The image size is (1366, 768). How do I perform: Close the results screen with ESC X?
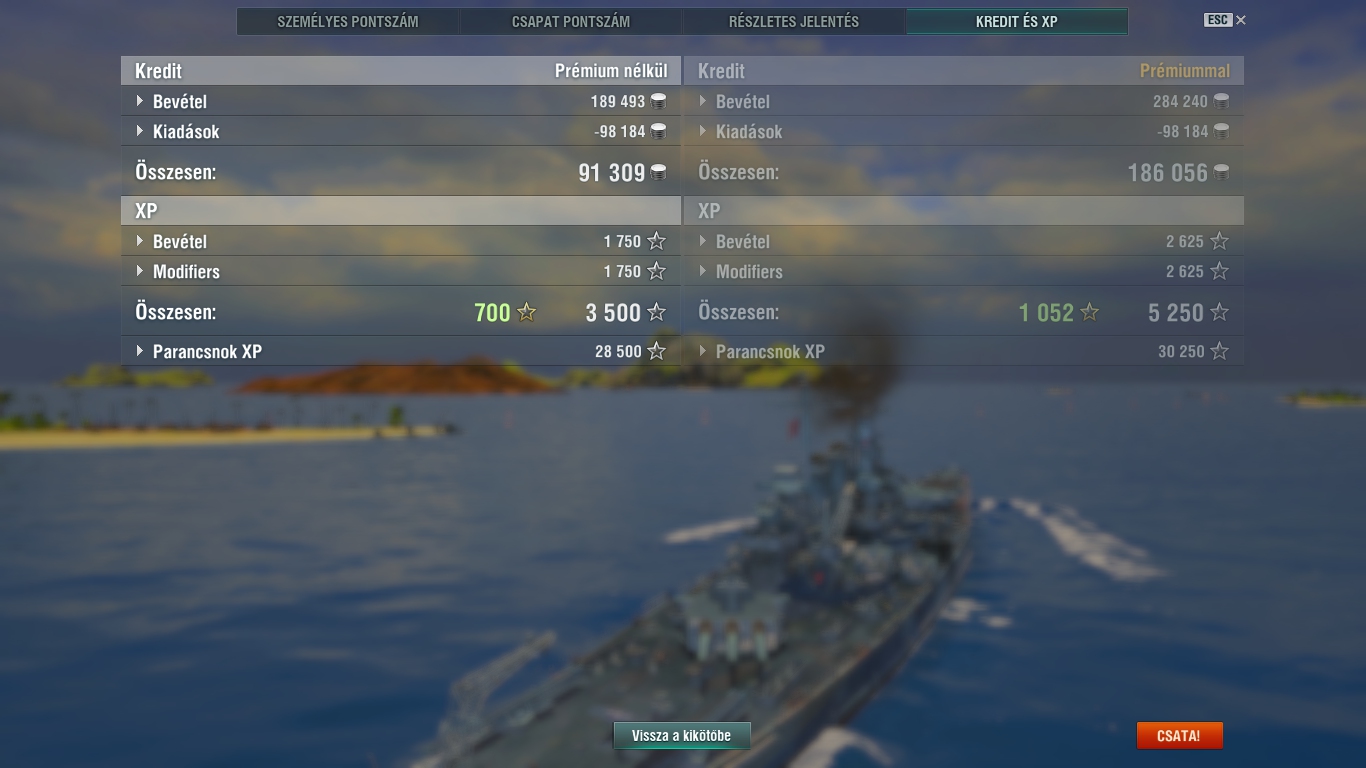[x=1225, y=20]
